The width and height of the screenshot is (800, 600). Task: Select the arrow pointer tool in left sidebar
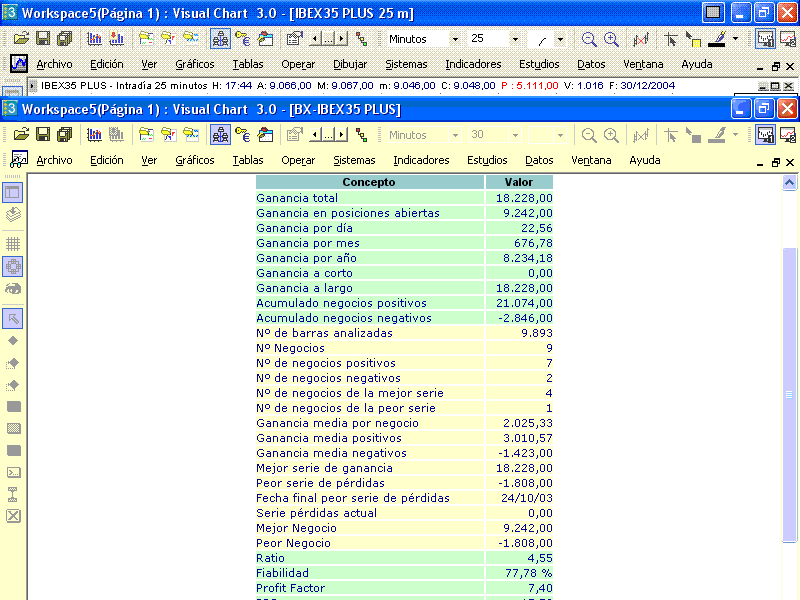coord(14,318)
